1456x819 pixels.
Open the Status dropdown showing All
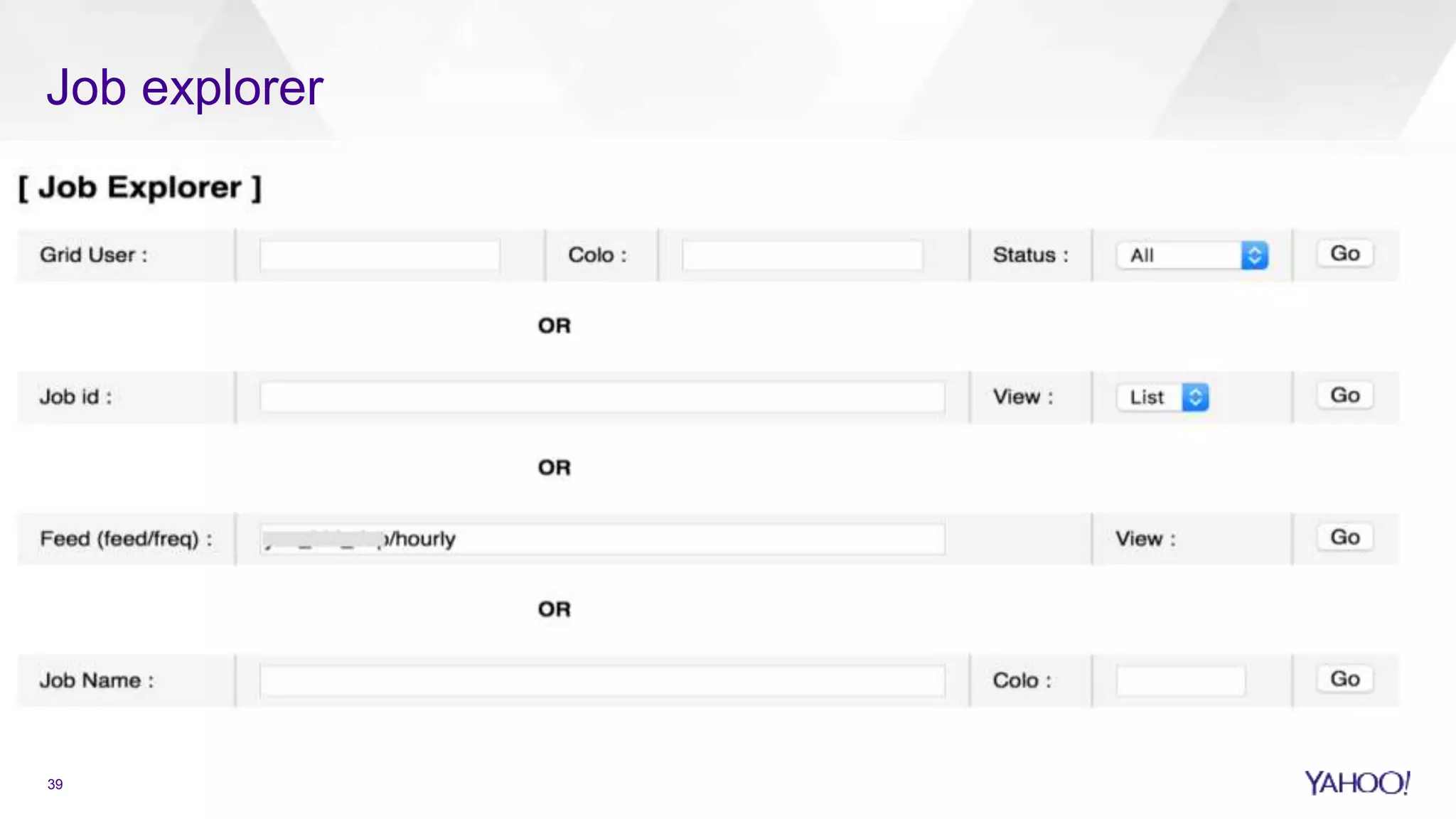pyautogui.click(x=1180, y=255)
